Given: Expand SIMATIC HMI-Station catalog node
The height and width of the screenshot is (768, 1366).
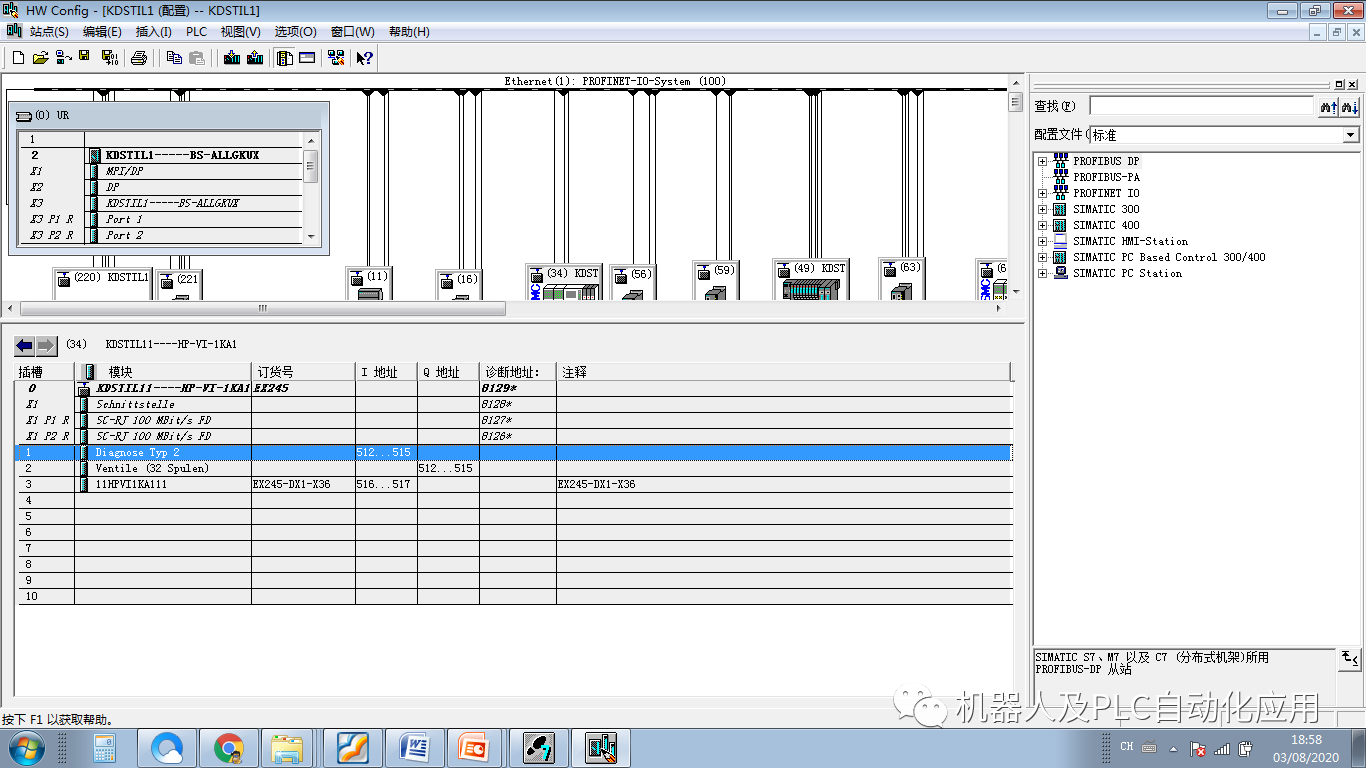Looking at the screenshot, I should (1043, 241).
